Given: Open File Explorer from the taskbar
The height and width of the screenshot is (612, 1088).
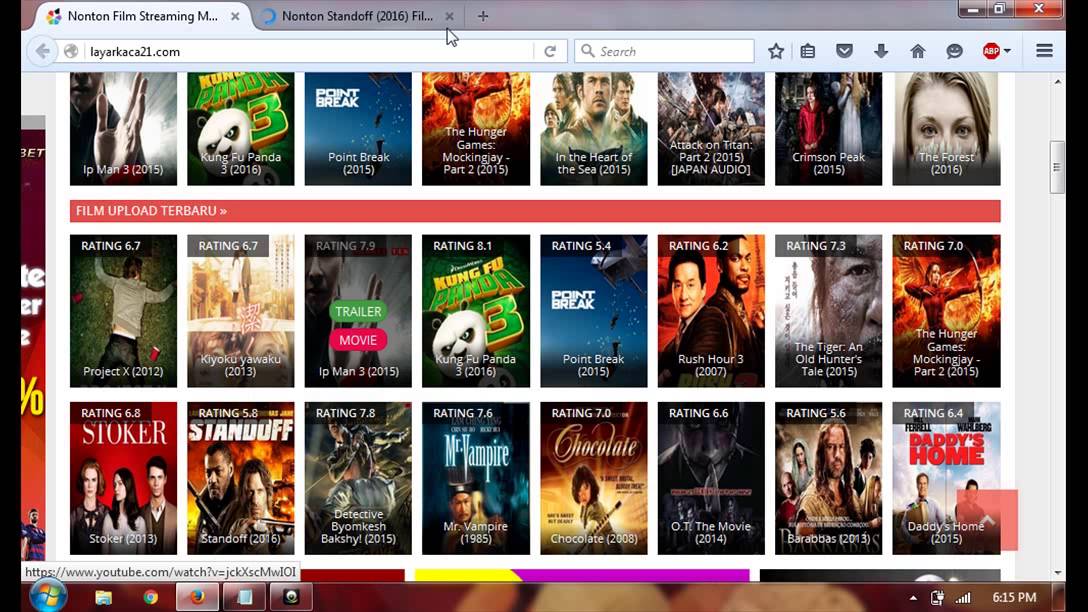Looking at the screenshot, I should tap(103, 597).
